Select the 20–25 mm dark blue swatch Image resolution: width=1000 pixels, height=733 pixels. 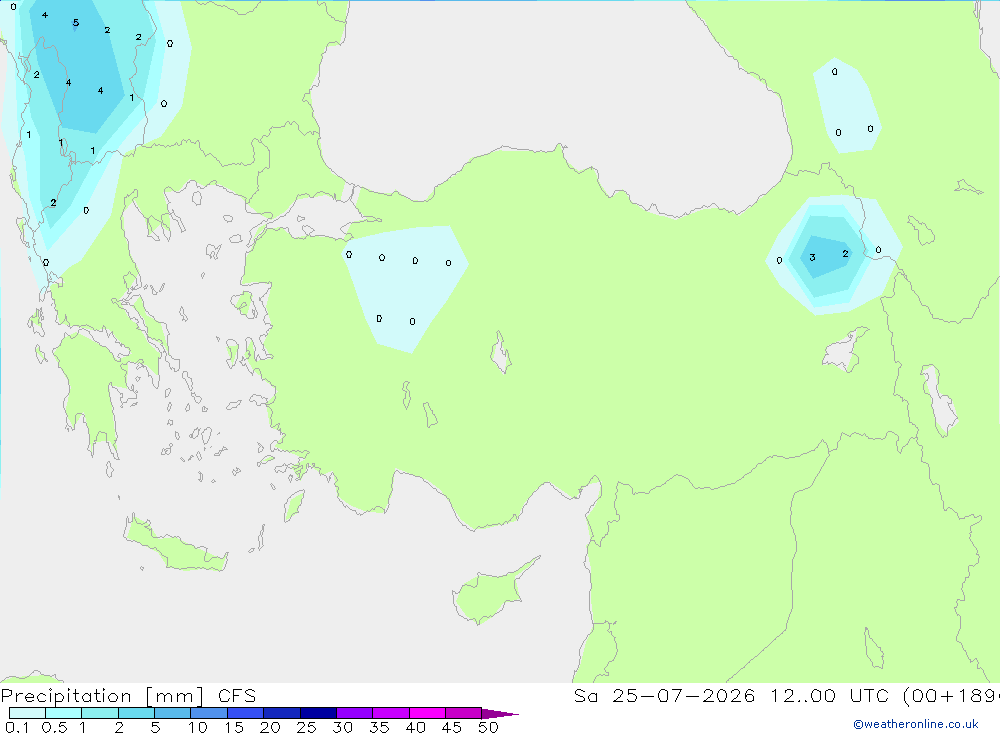pos(281,713)
